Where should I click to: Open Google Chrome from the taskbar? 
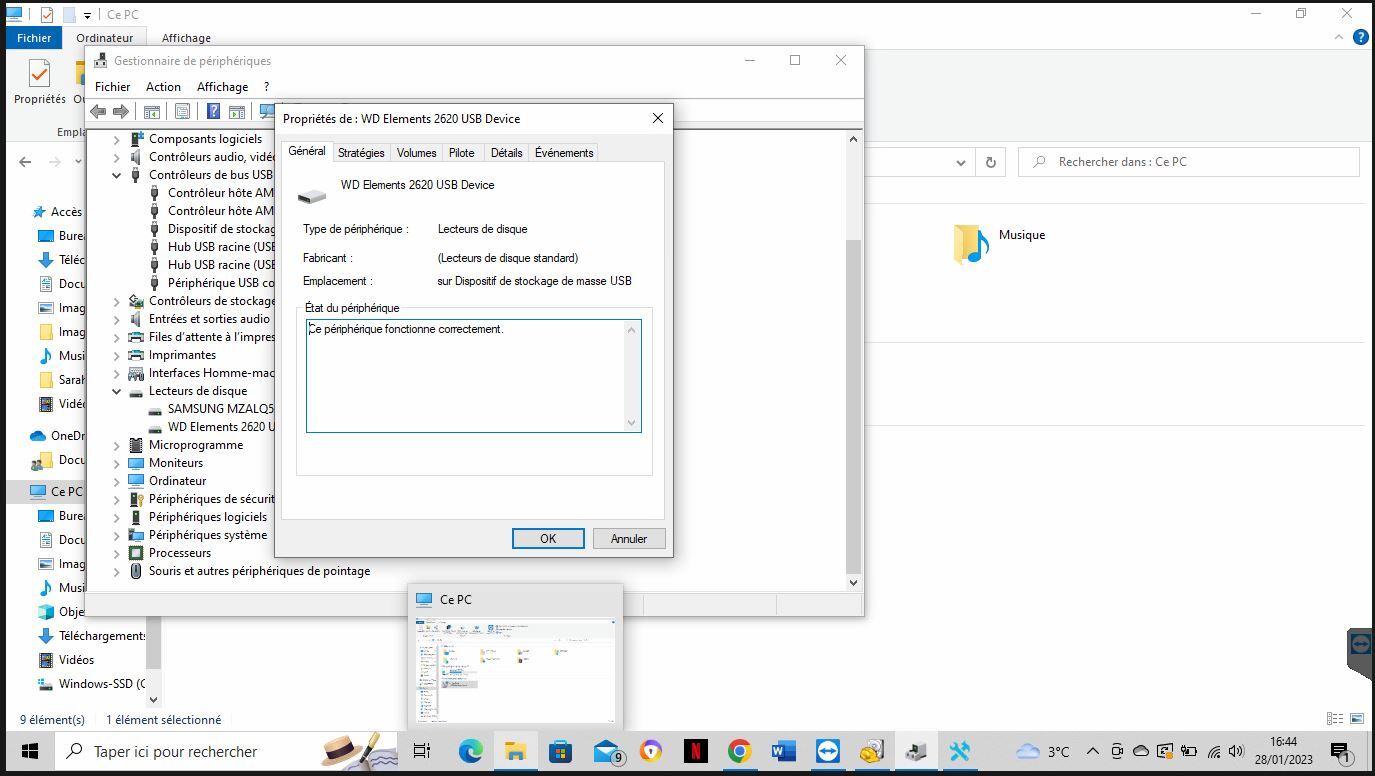[739, 751]
